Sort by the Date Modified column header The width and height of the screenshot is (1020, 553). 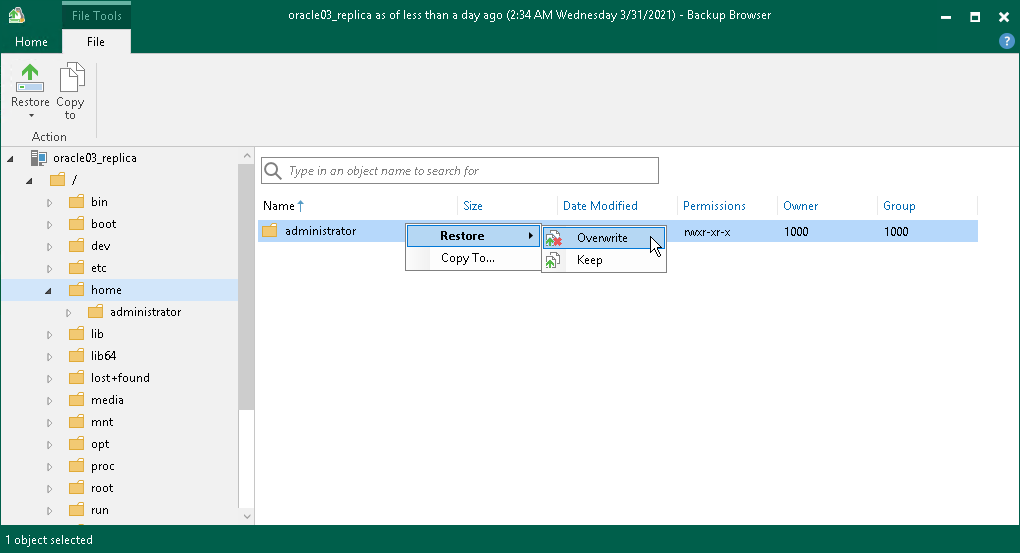pos(600,206)
